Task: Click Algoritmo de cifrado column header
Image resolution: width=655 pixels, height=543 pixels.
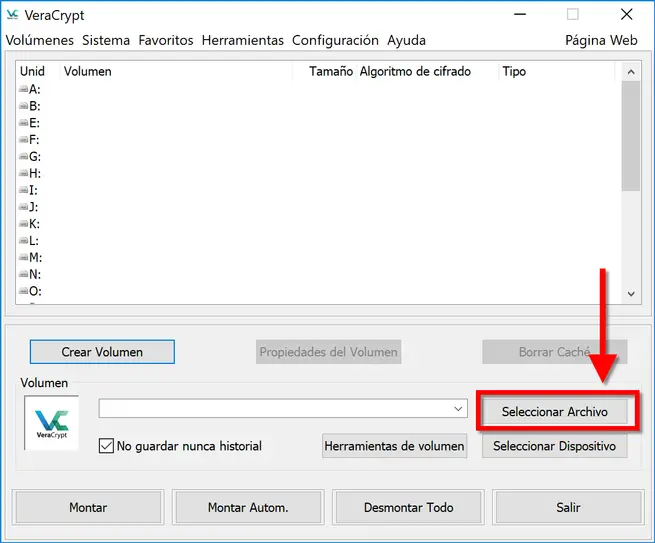Action: (x=427, y=71)
